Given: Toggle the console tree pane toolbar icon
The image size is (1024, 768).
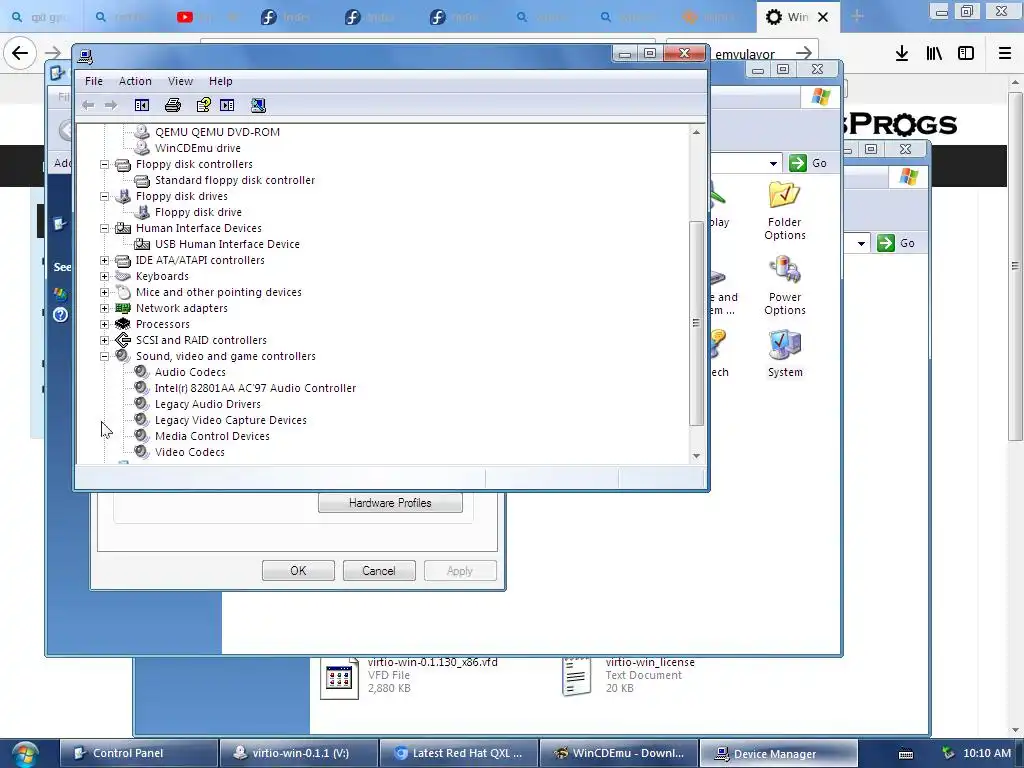Looking at the screenshot, I should click(142, 105).
